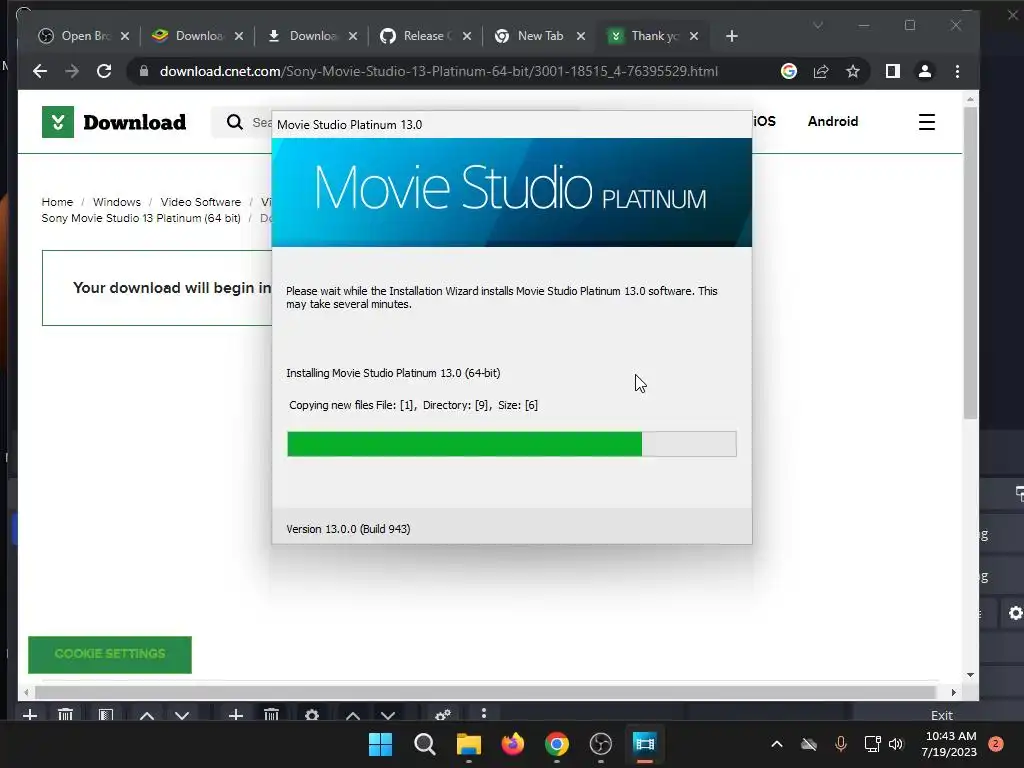Click the page vertical scrollbar

[970, 261]
